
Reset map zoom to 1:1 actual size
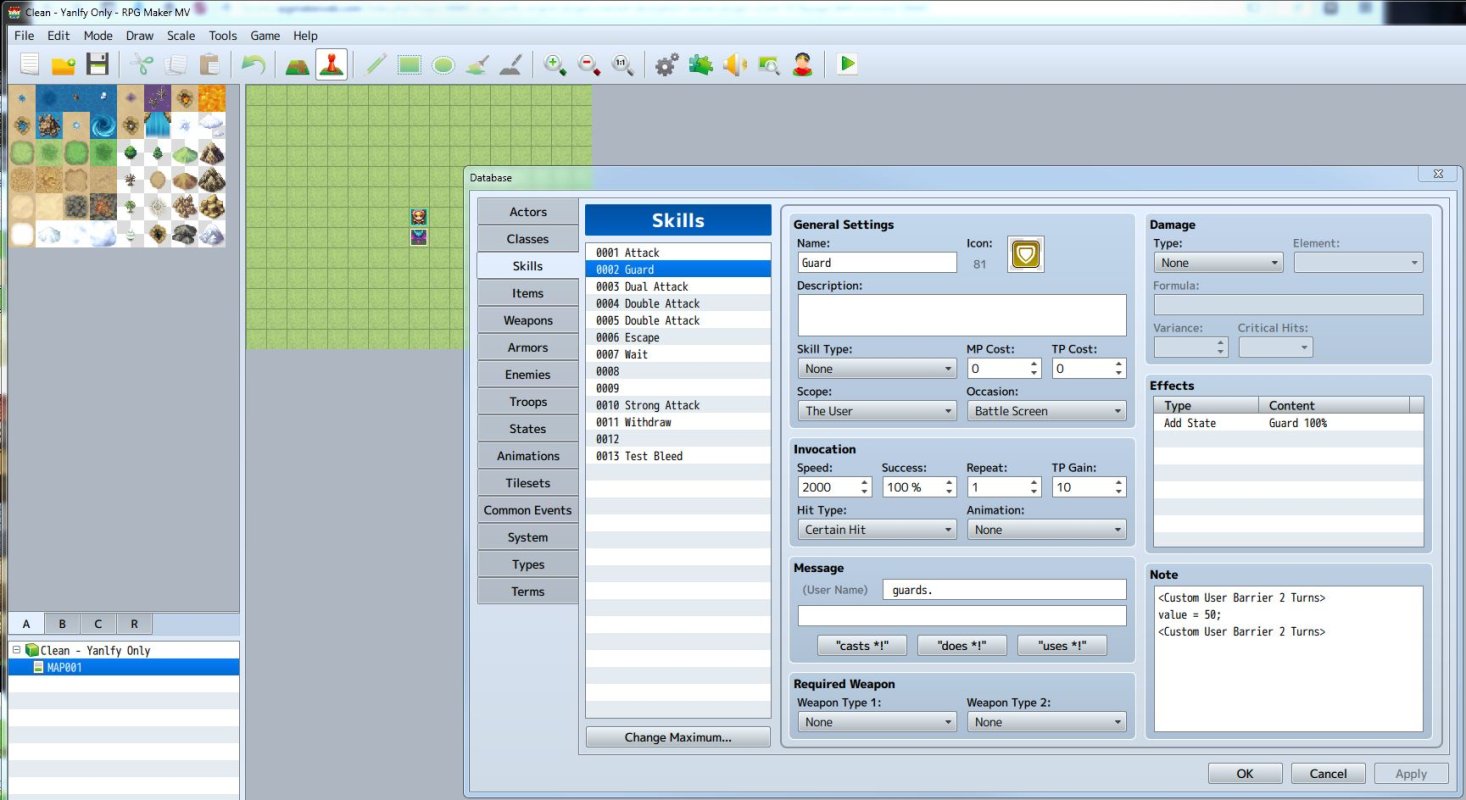pyautogui.click(x=623, y=65)
